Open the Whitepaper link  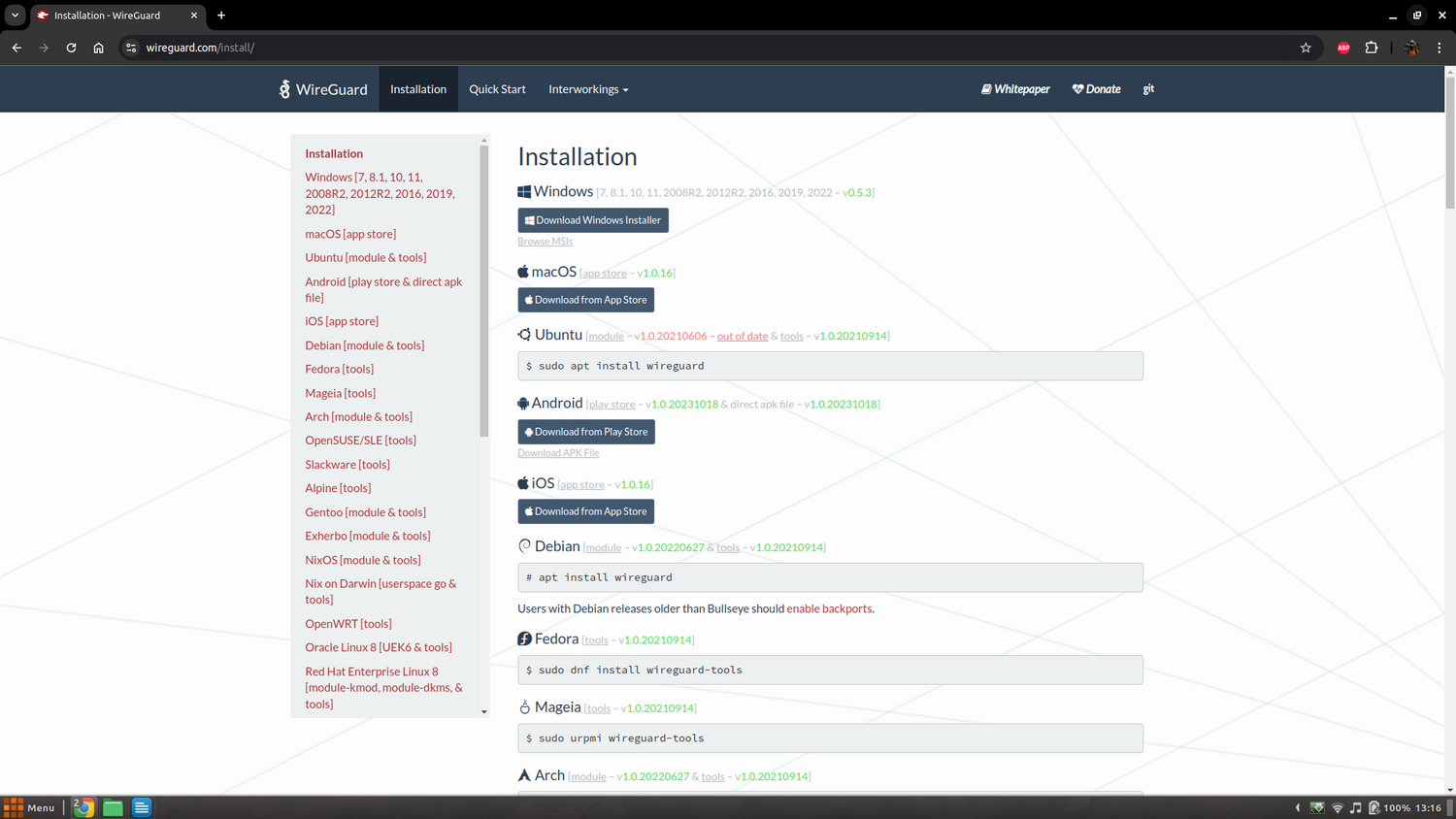pyautogui.click(x=1015, y=89)
